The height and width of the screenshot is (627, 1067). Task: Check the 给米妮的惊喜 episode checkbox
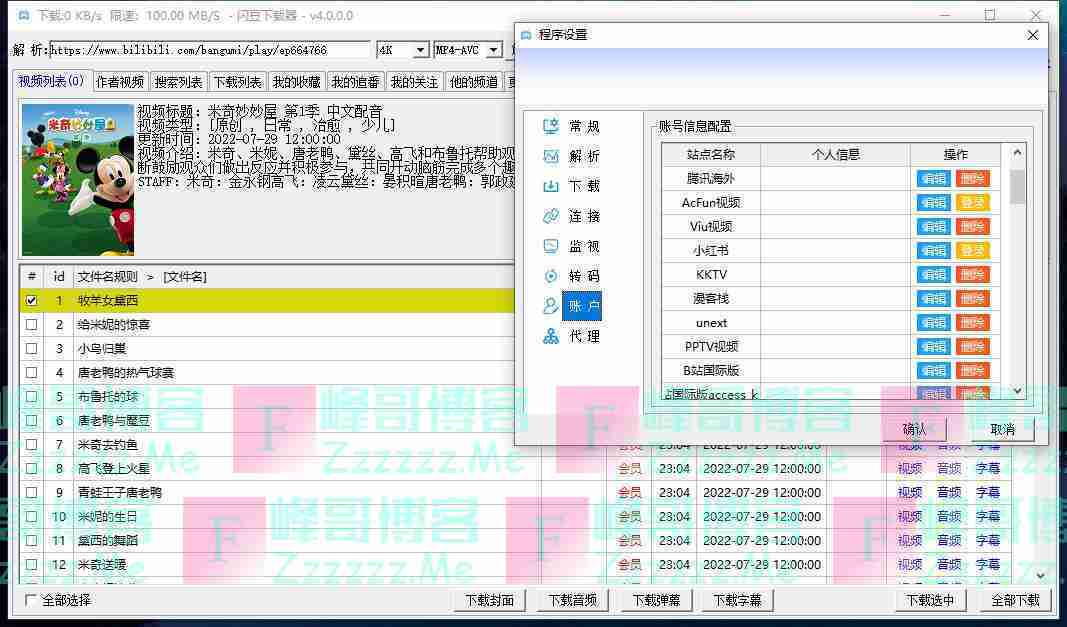[32, 324]
